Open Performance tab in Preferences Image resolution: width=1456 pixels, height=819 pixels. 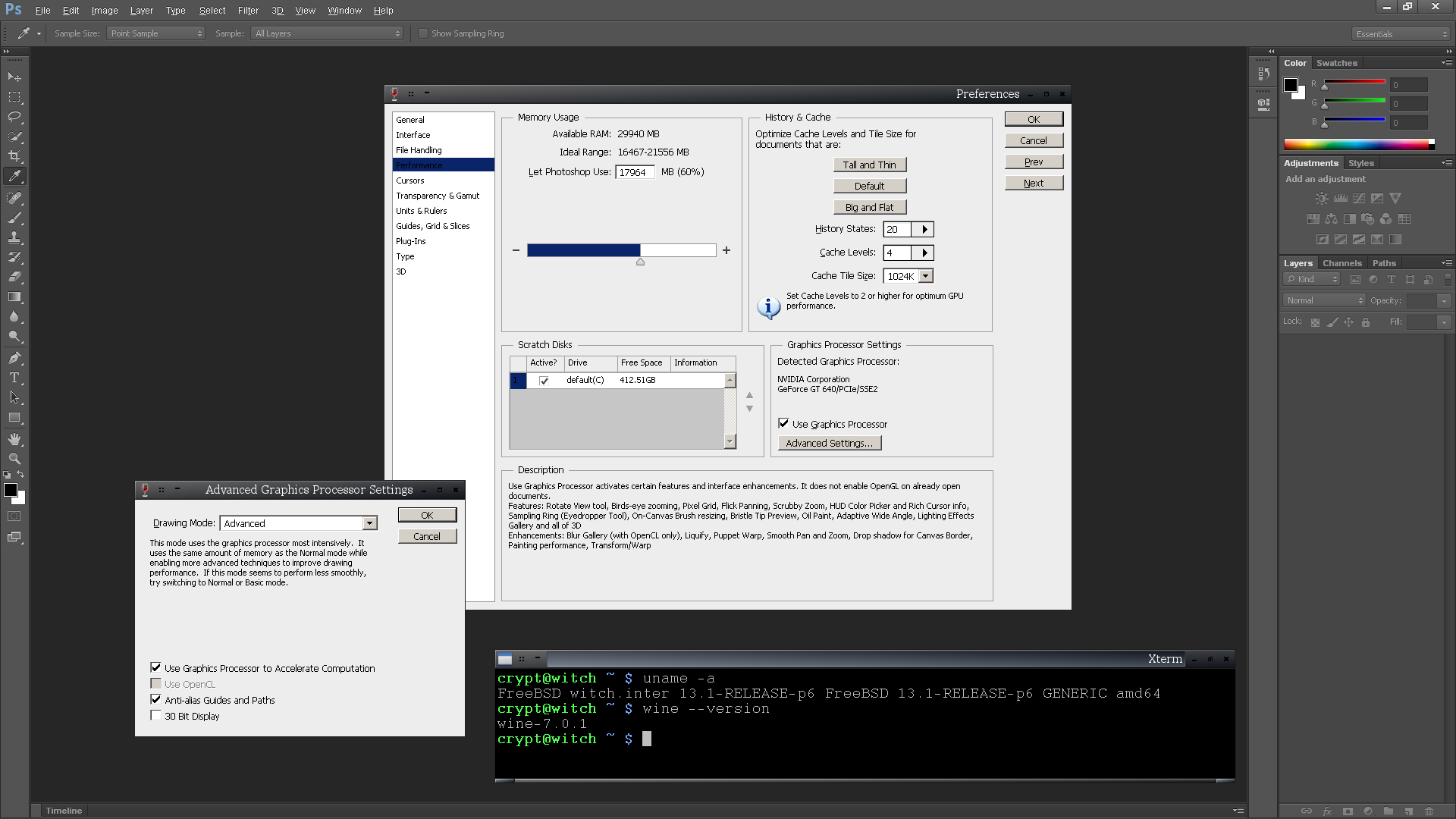[442, 165]
